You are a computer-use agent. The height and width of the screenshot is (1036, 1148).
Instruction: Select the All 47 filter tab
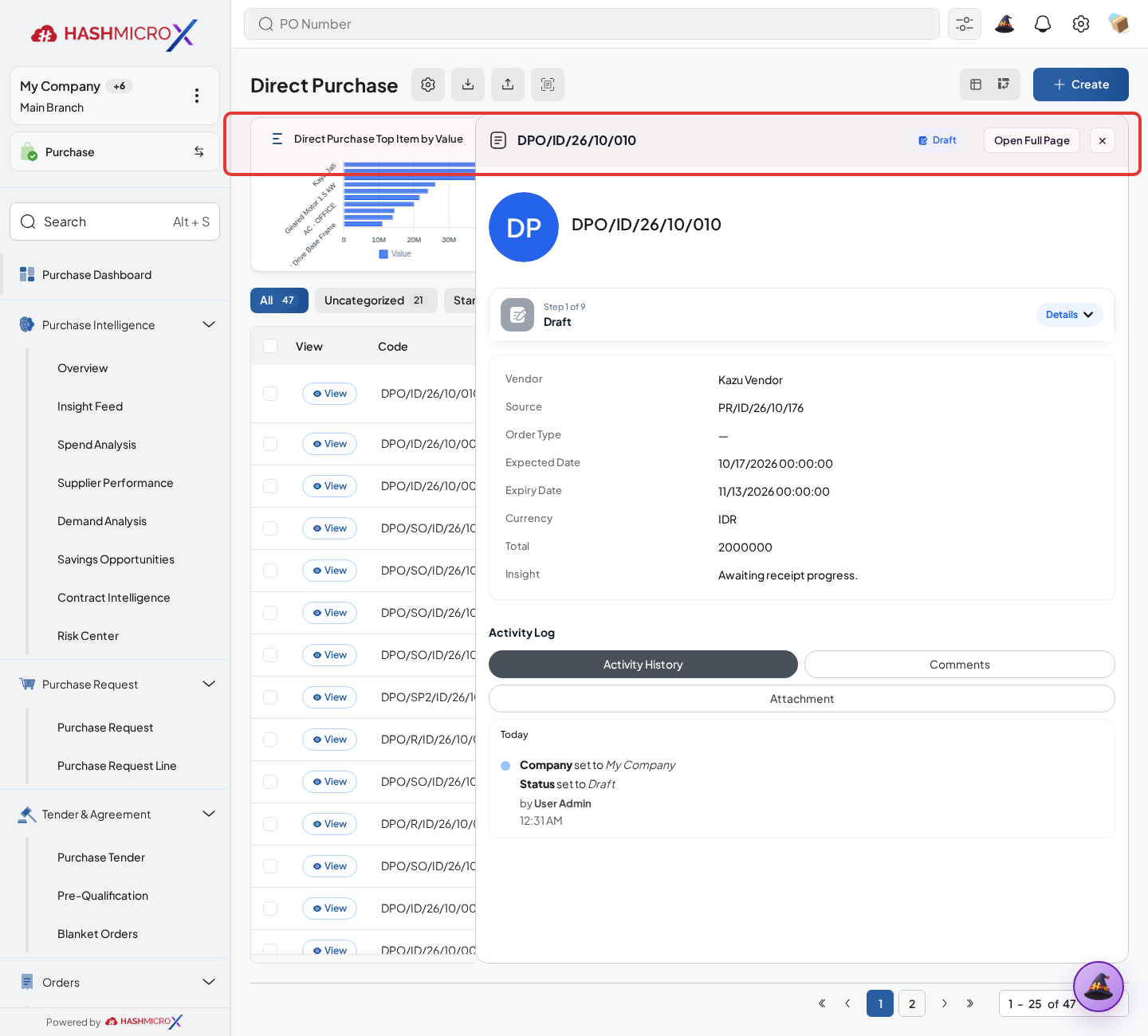(x=279, y=300)
